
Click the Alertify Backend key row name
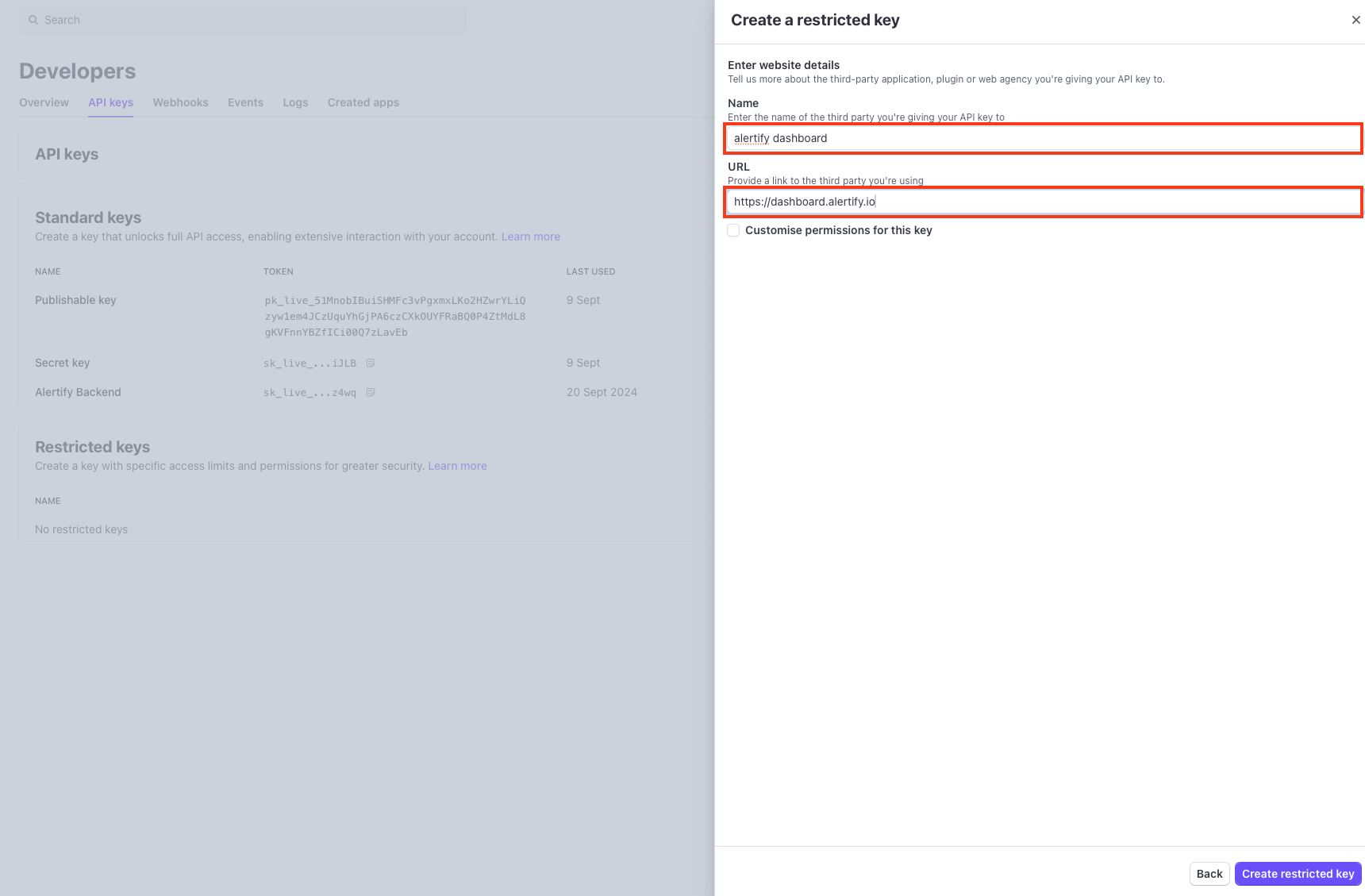tap(78, 392)
